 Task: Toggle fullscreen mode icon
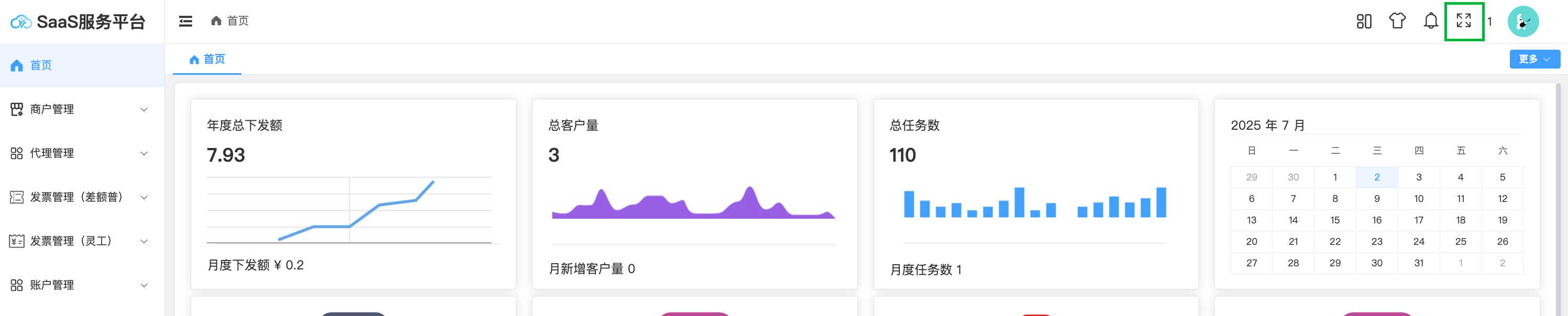tap(1463, 21)
